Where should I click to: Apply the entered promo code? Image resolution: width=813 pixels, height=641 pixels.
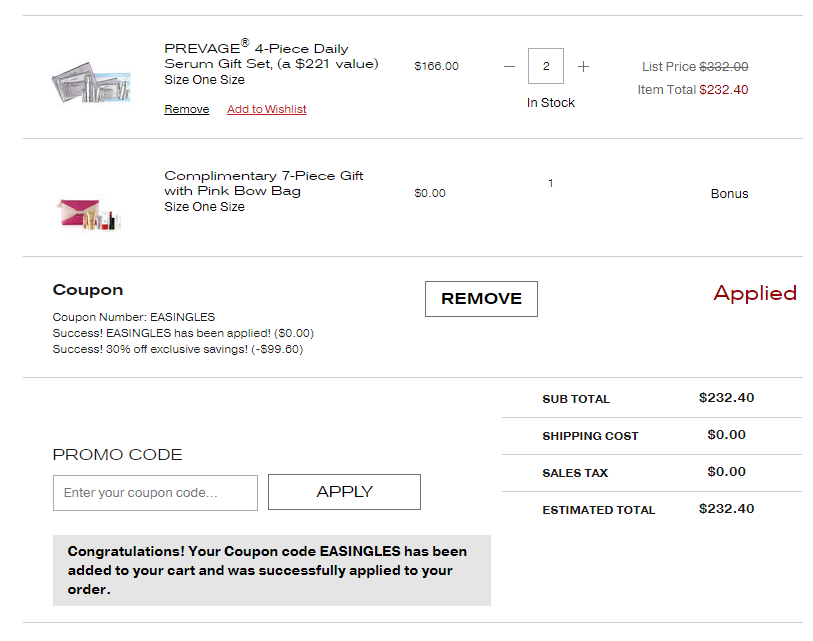pyautogui.click(x=344, y=492)
